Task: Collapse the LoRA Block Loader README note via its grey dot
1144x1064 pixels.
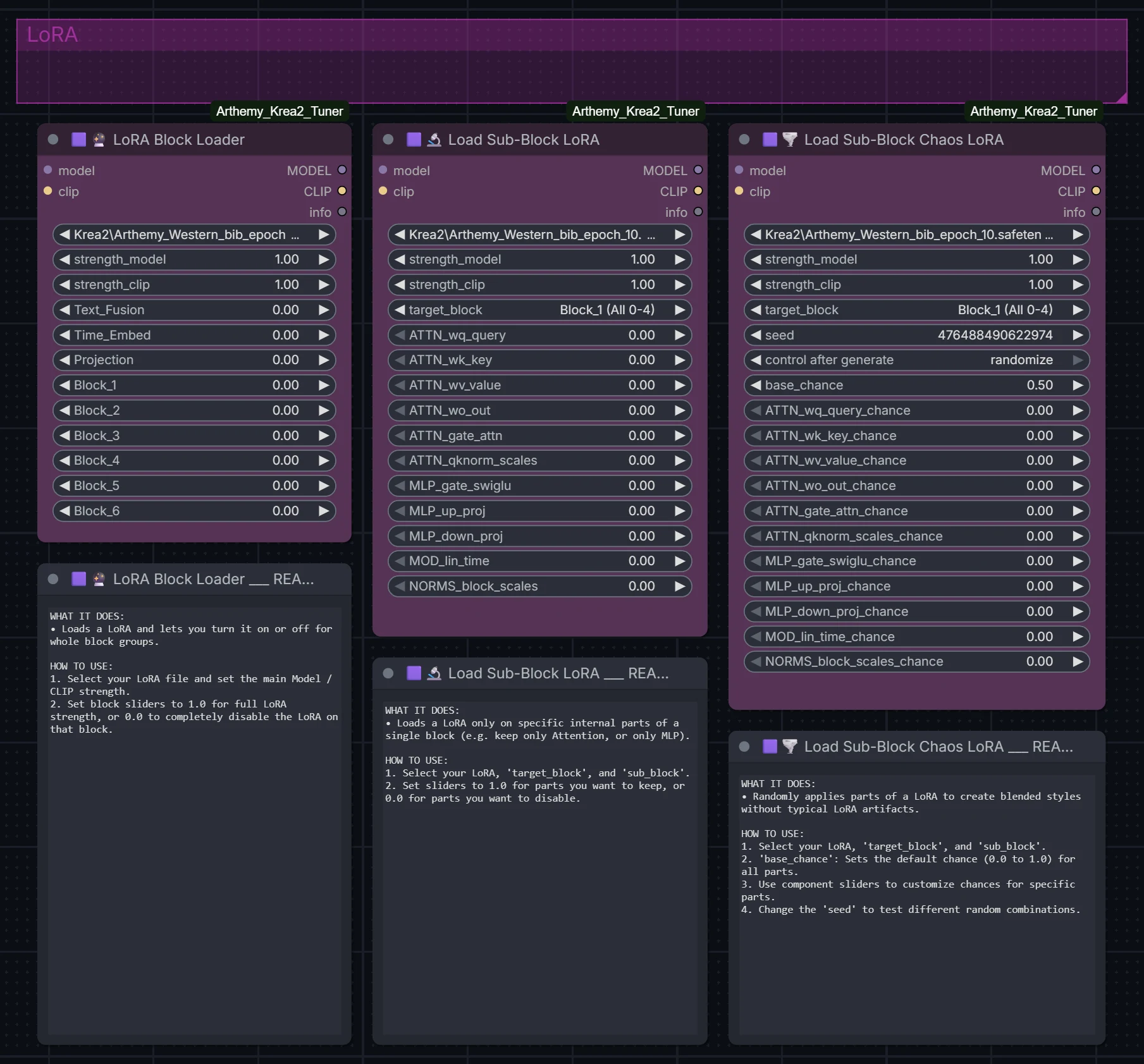Action: coord(53,579)
